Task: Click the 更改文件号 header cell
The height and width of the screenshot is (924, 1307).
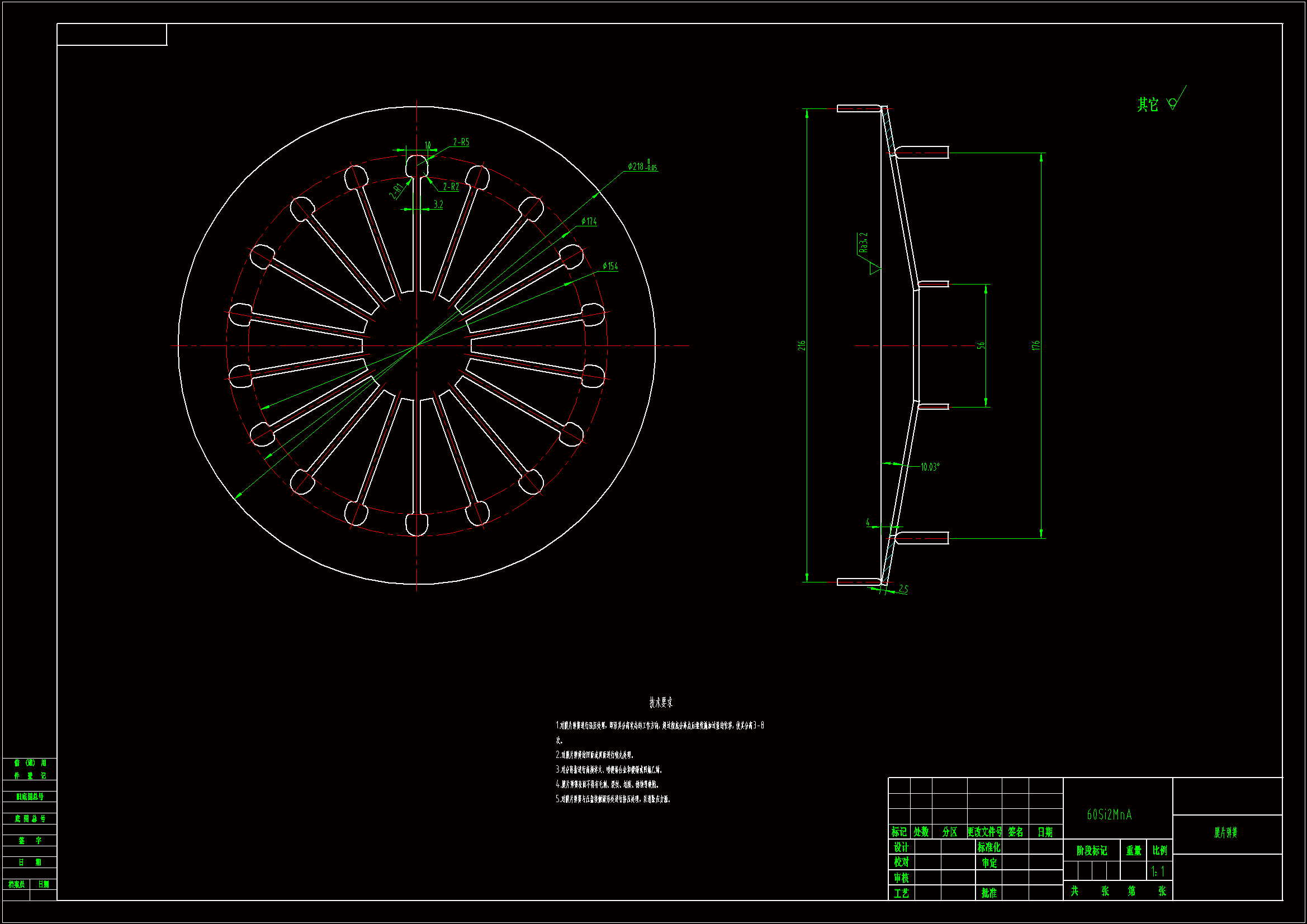Action: pyautogui.click(x=984, y=832)
